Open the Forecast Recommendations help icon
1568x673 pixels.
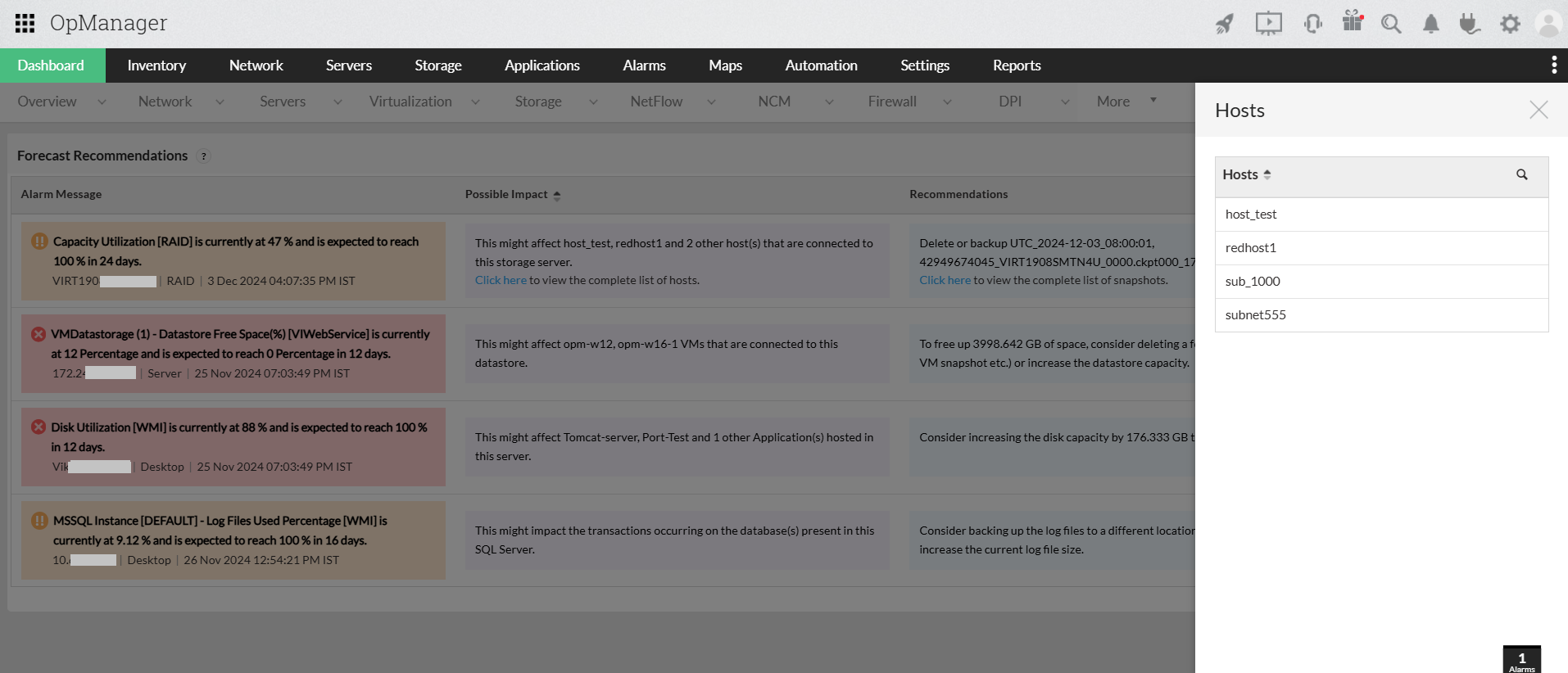(x=204, y=156)
